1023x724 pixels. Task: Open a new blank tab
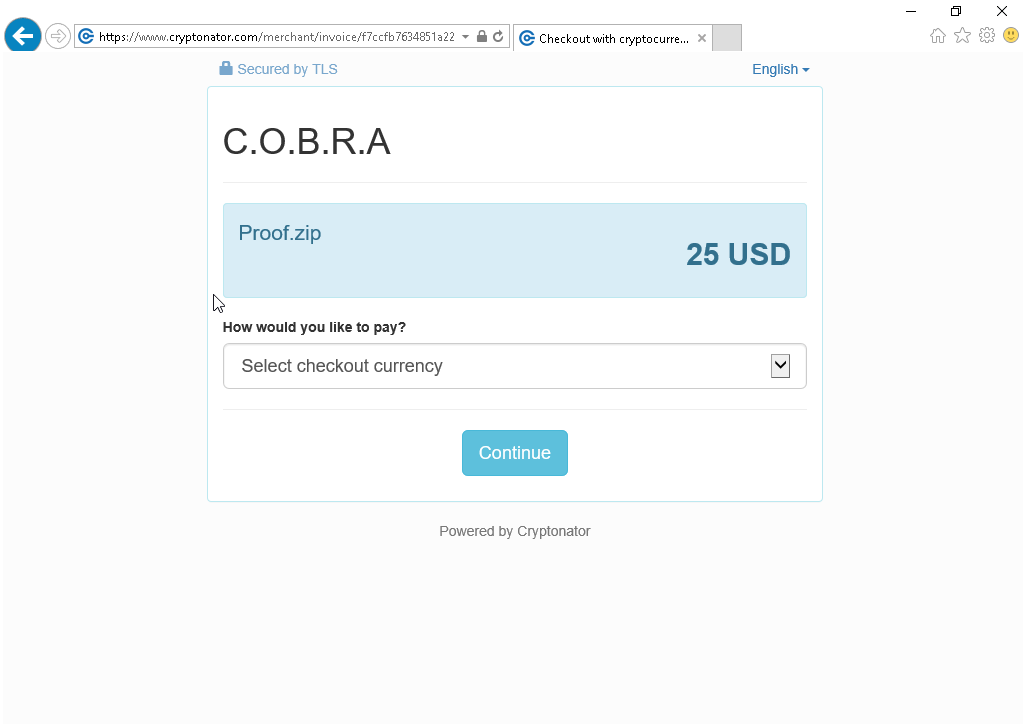(x=727, y=38)
